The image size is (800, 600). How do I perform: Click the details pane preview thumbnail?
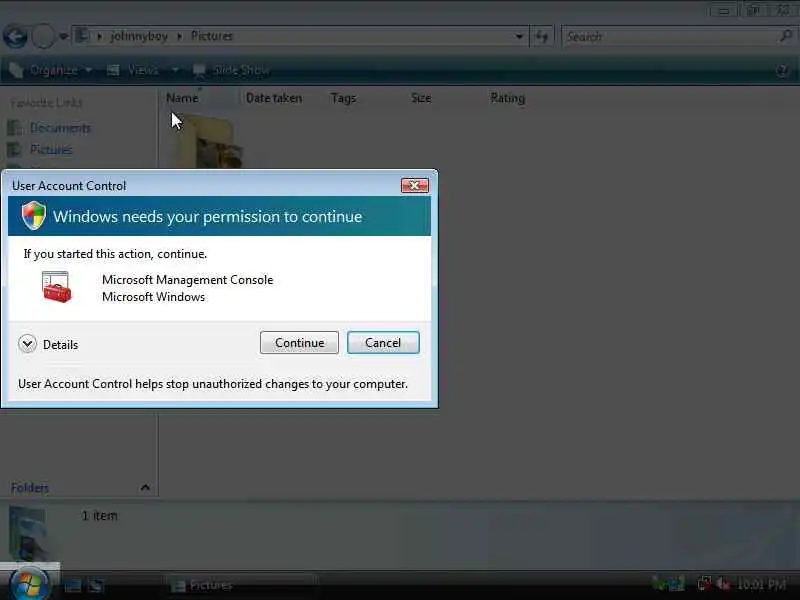coord(28,533)
